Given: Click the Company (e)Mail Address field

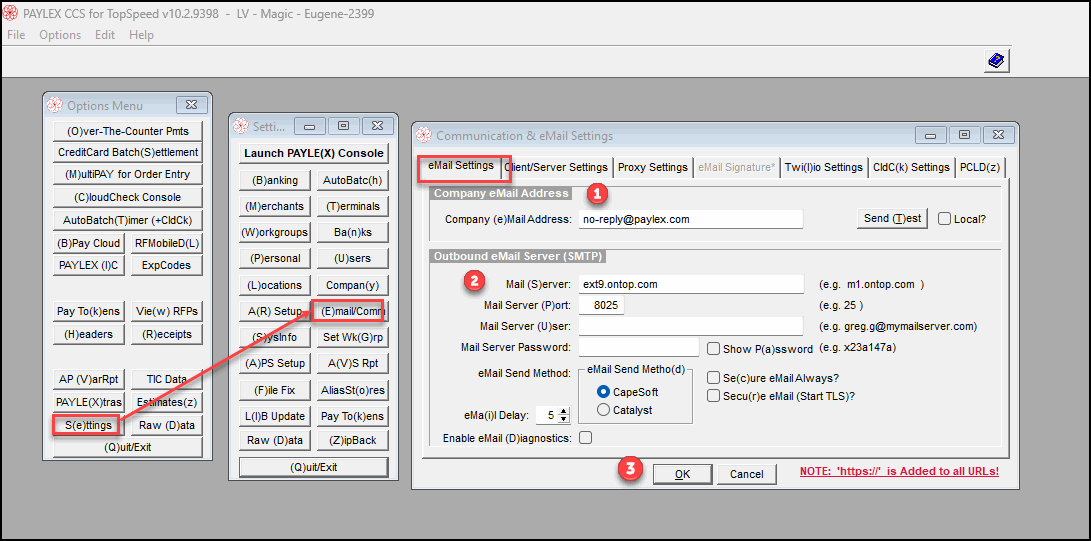Looking at the screenshot, I should pyautogui.click(x=691, y=219).
